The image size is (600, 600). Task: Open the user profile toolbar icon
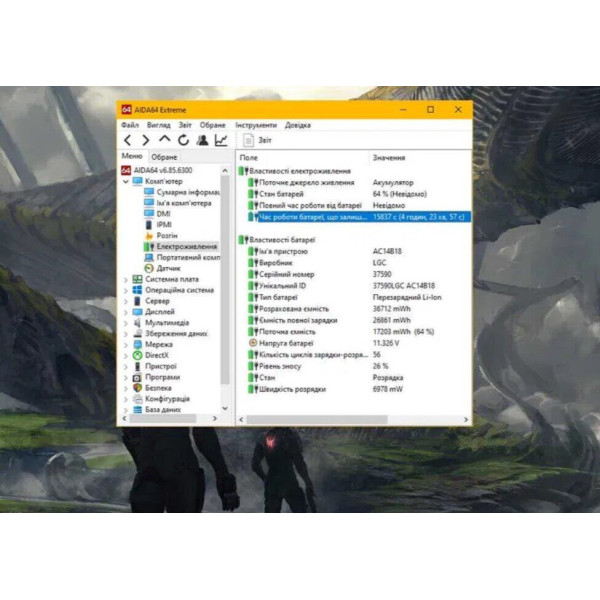[202, 140]
